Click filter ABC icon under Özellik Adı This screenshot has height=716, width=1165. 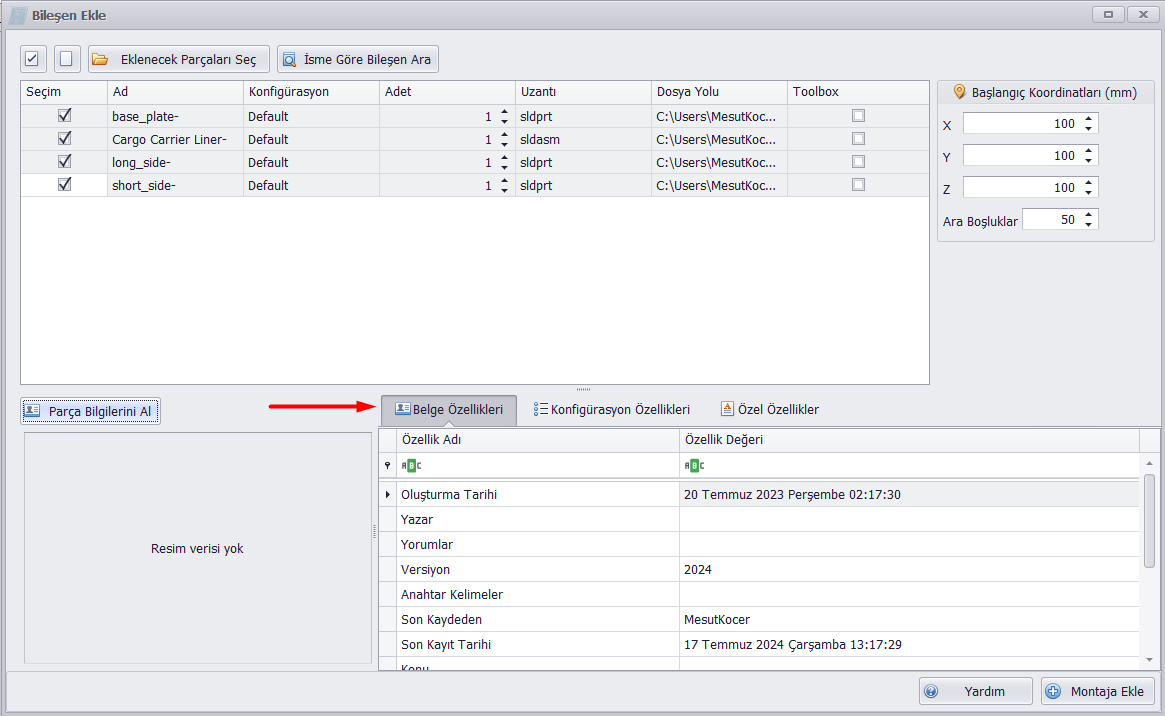click(411, 466)
